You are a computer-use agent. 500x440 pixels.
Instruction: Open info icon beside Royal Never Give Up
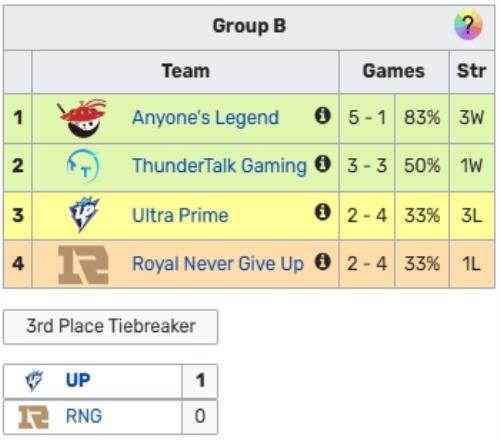coord(322,261)
